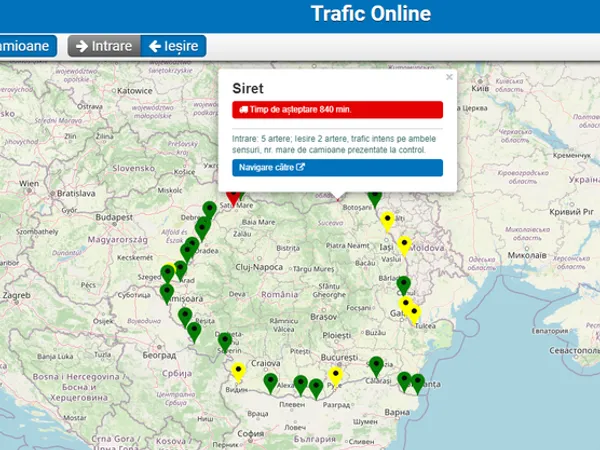Click the red map marker near Satu Mare
This screenshot has width=600, height=450.
tap(233, 194)
